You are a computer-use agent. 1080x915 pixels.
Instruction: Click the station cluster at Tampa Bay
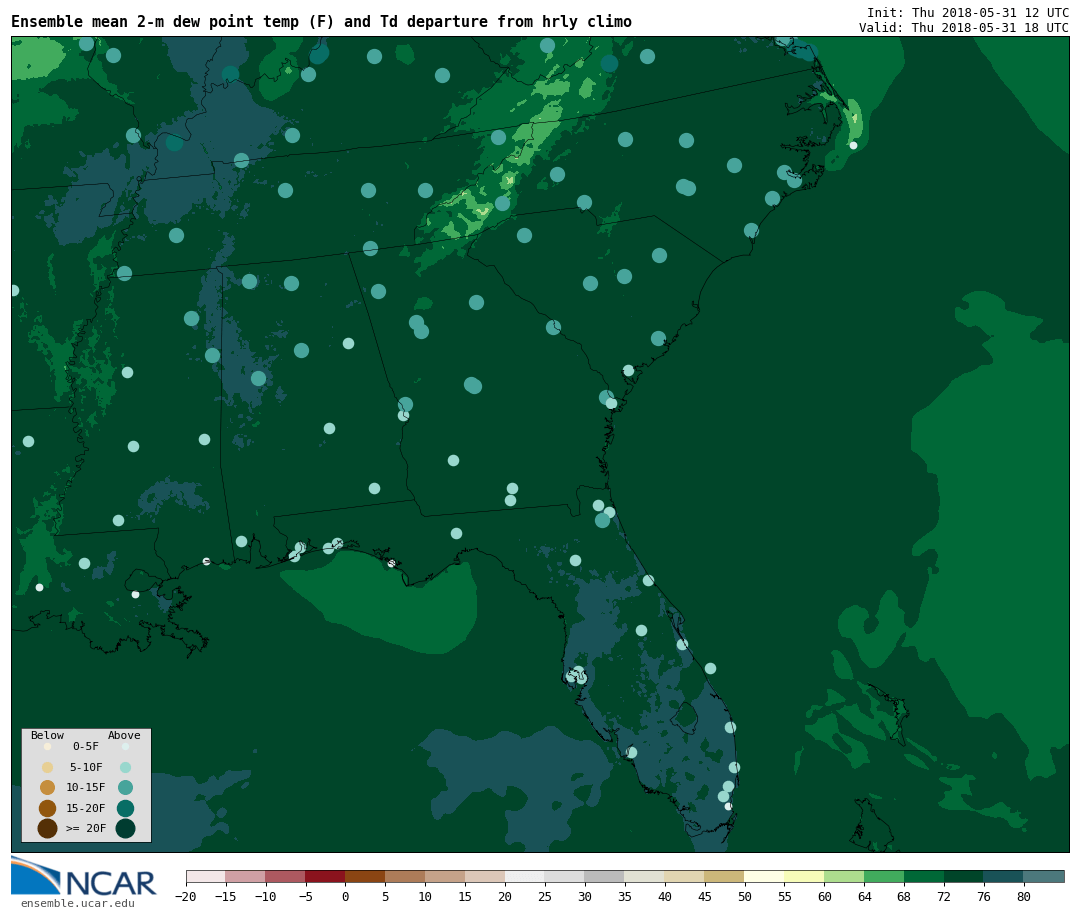click(x=576, y=675)
